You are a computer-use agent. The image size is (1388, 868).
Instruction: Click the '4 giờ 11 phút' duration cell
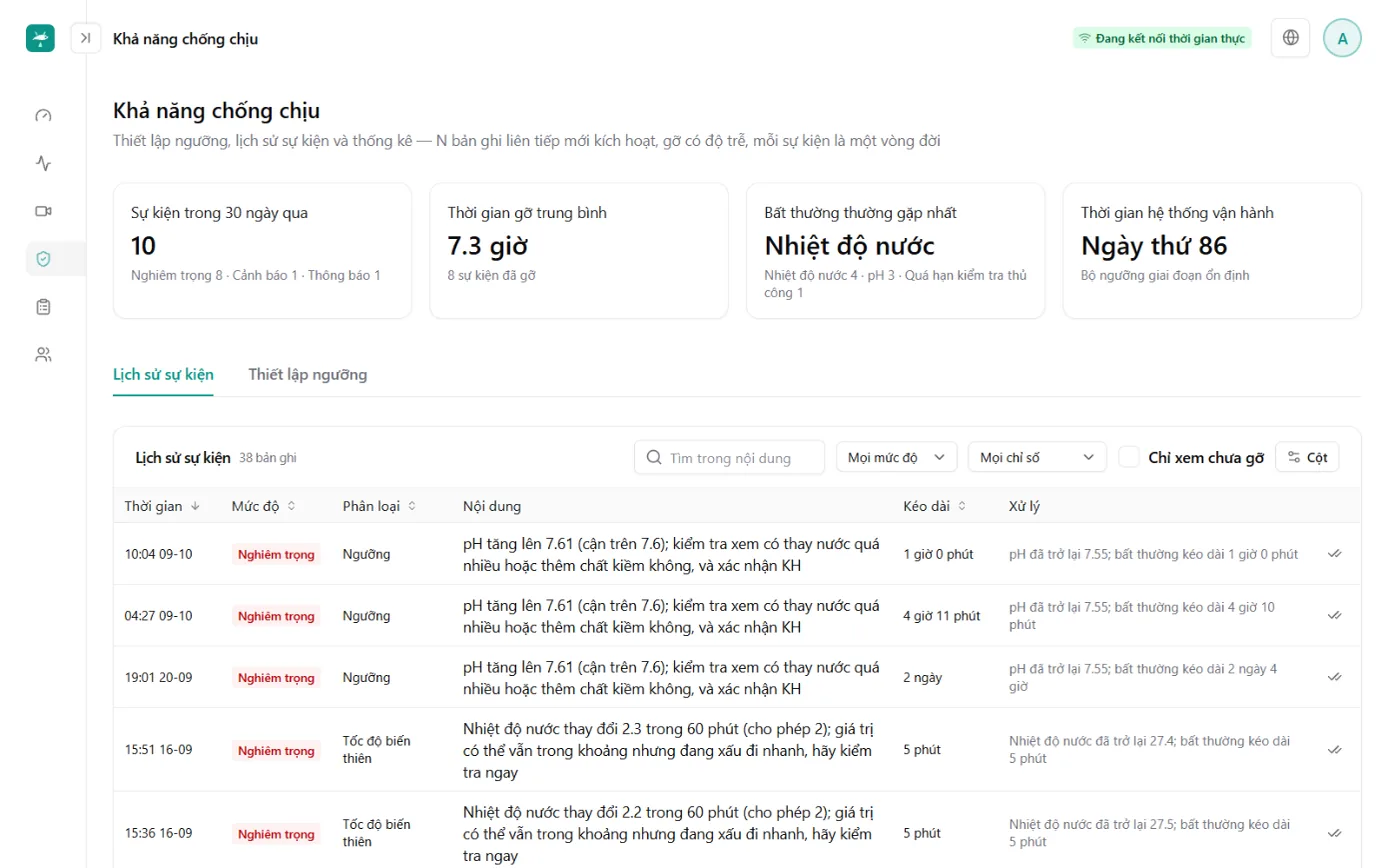[941, 616]
